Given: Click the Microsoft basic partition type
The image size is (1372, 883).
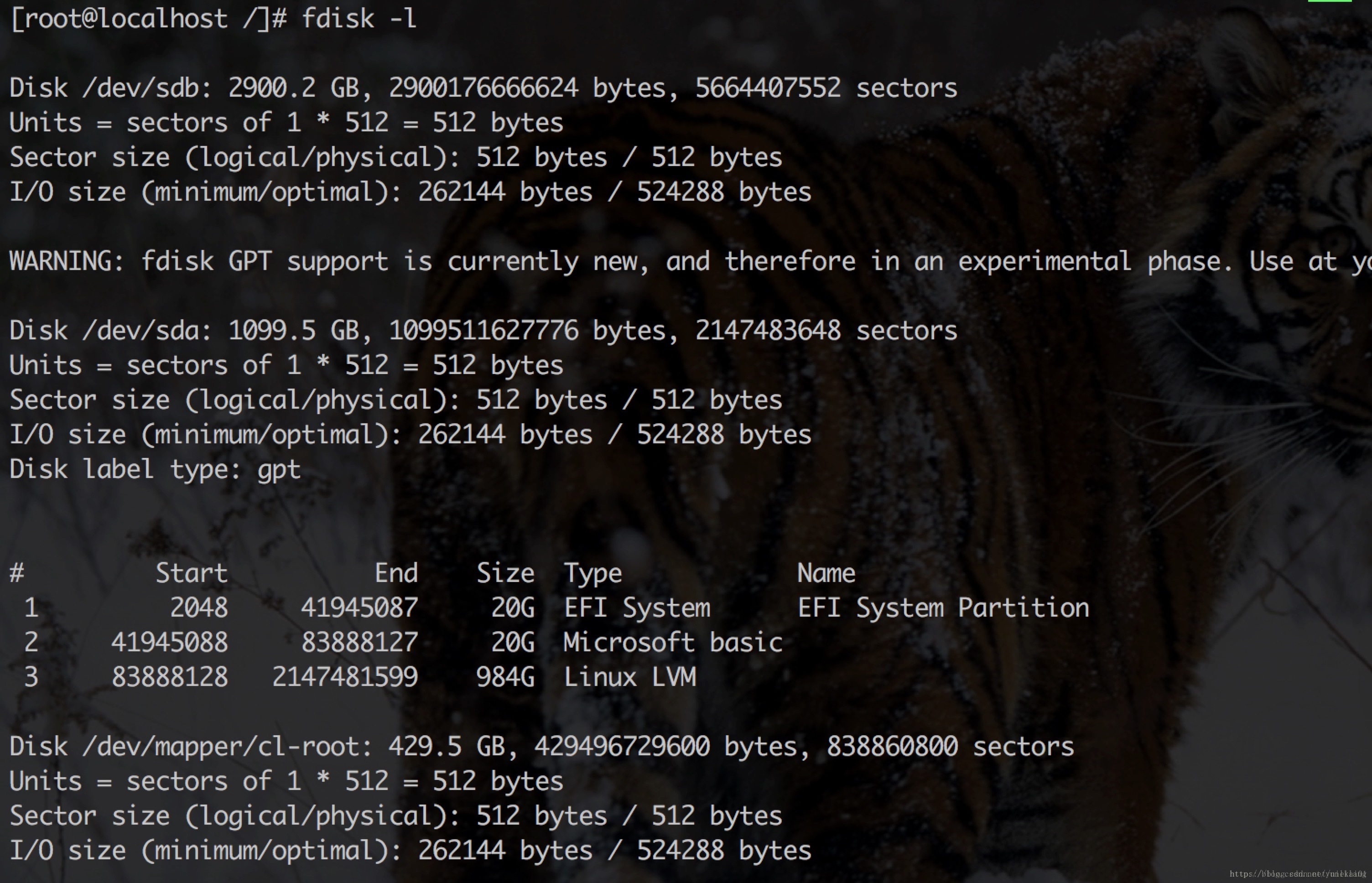Looking at the screenshot, I should click(673, 642).
